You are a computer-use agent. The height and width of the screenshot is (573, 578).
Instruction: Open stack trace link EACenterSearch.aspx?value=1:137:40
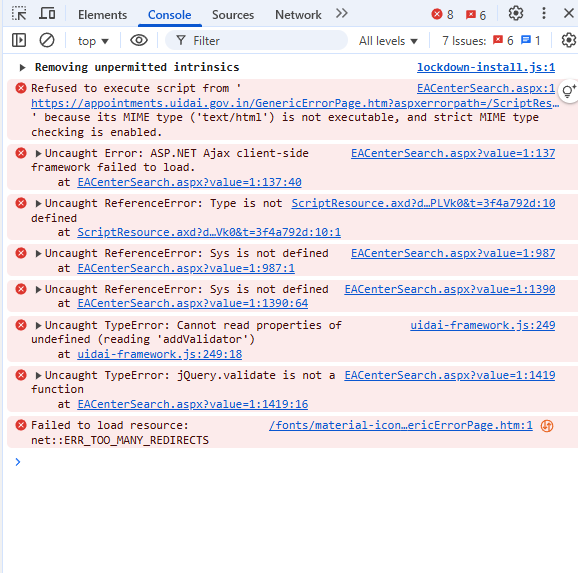point(189,182)
